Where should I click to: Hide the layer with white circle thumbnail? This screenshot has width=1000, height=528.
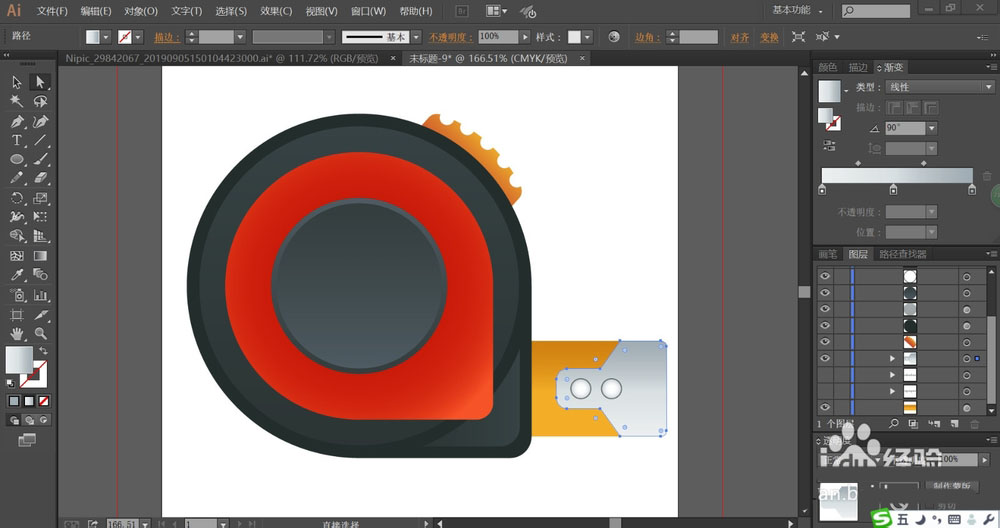point(825,276)
